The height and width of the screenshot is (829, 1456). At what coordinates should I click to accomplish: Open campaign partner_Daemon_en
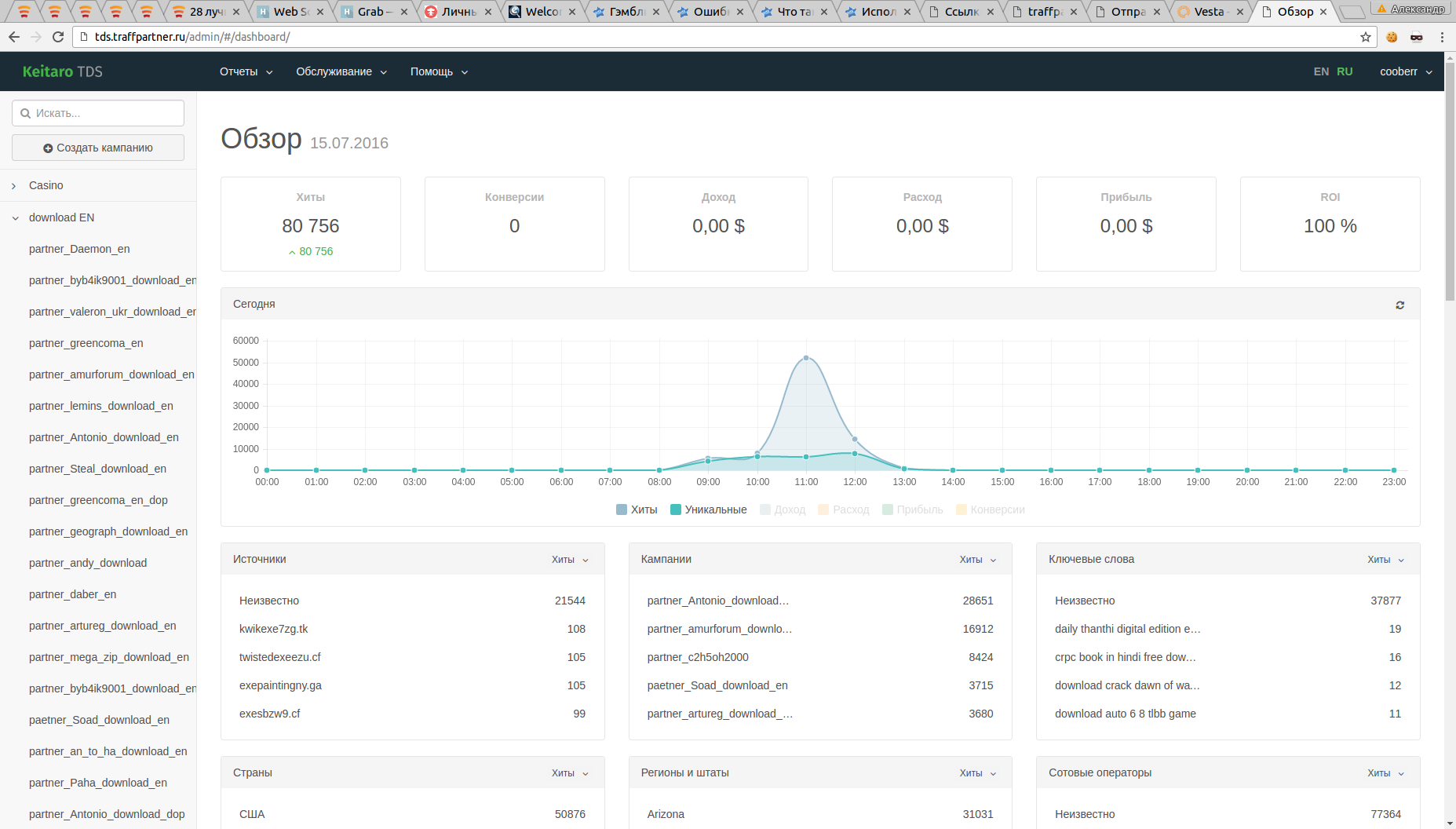pos(79,249)
